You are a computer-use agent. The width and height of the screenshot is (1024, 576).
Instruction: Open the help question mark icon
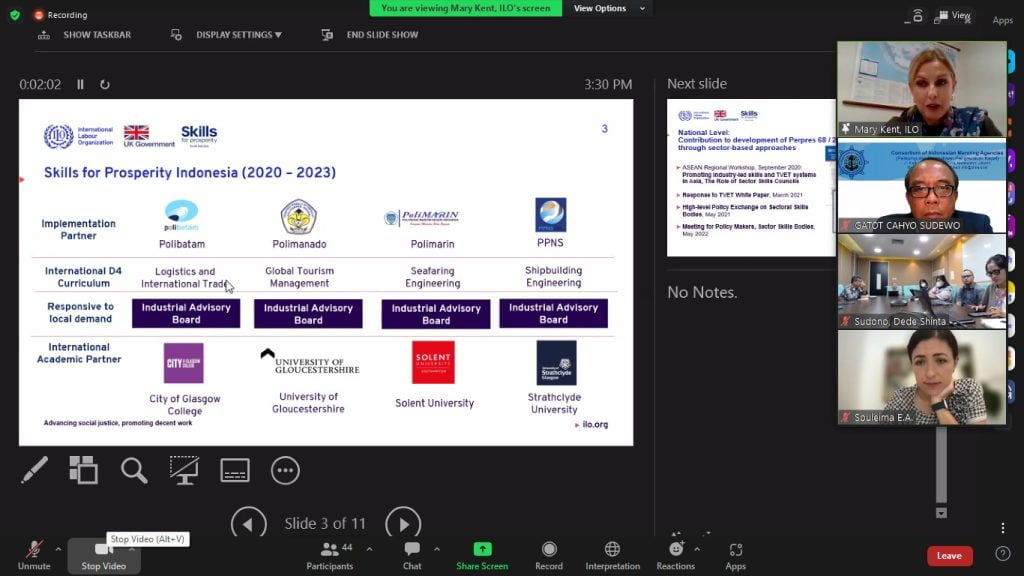(1003, 554)
